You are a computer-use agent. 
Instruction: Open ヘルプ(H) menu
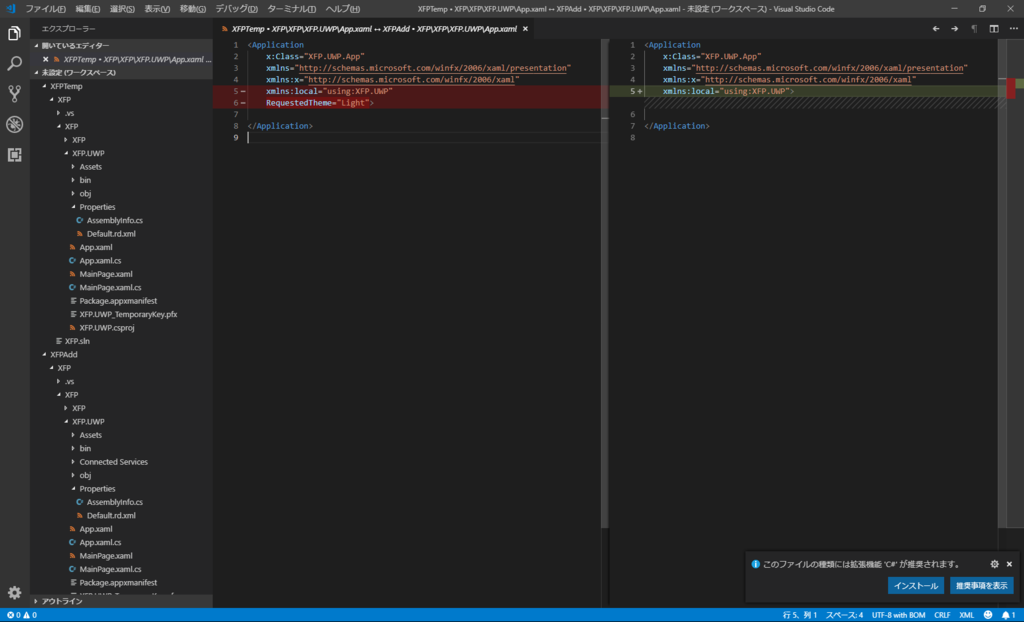[x=343, y=9]
